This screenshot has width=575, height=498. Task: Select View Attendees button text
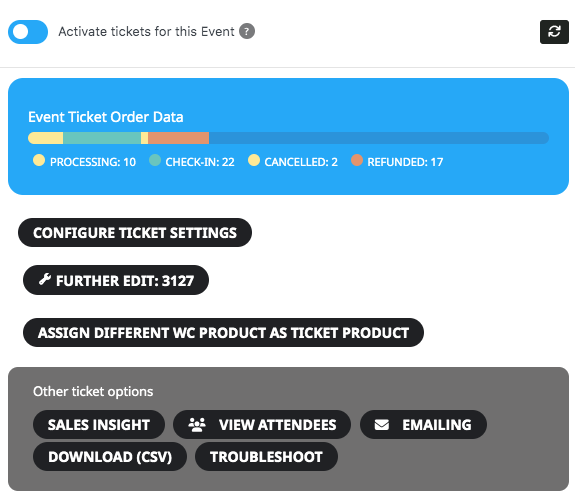point(277,425)
